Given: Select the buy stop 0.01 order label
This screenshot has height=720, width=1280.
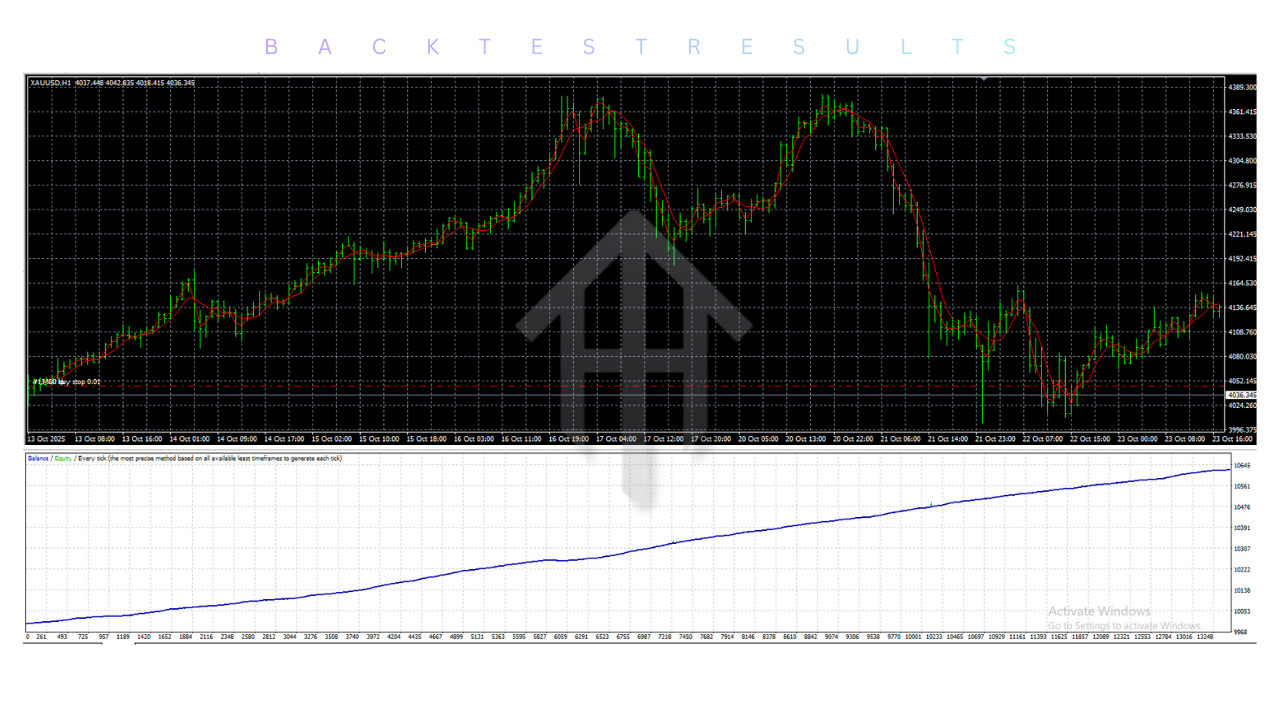Looking at the screenshot, I should [78, 381].
